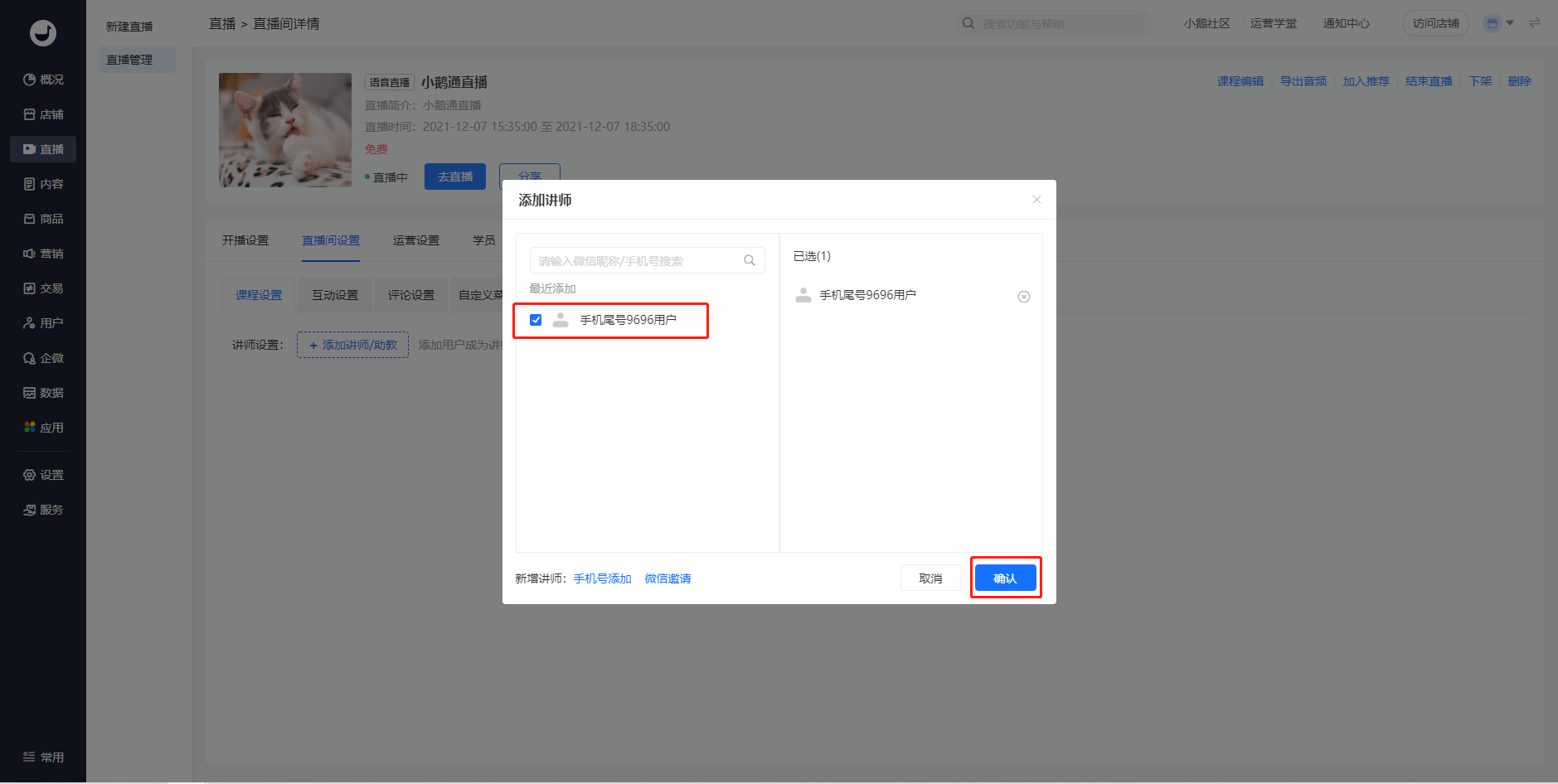Open 应用 apps section in sidebar
Screen dimensions: 1558x784
[43, 428]
